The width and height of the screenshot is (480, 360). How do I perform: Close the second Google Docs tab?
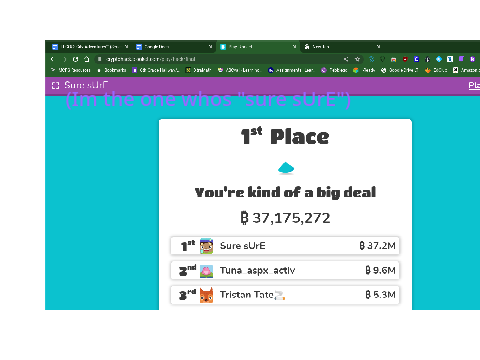tap(210, 47)
